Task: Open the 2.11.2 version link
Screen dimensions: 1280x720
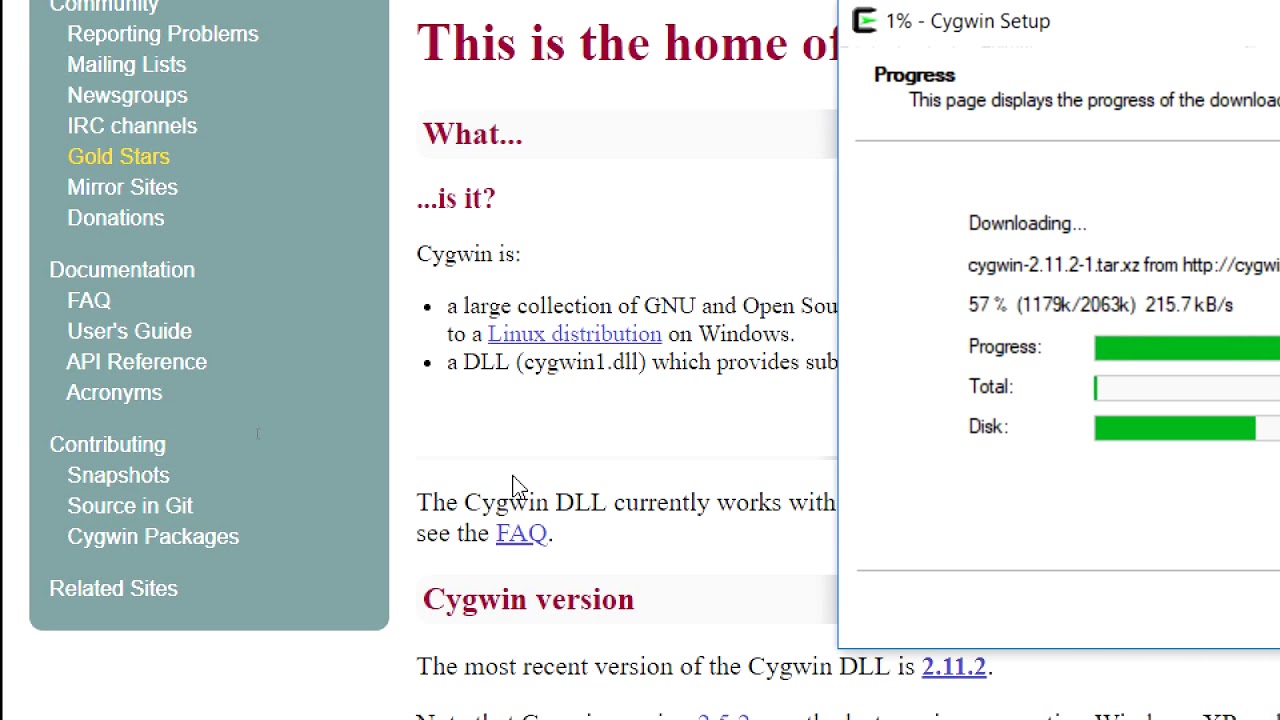Action: coord(954,667)
